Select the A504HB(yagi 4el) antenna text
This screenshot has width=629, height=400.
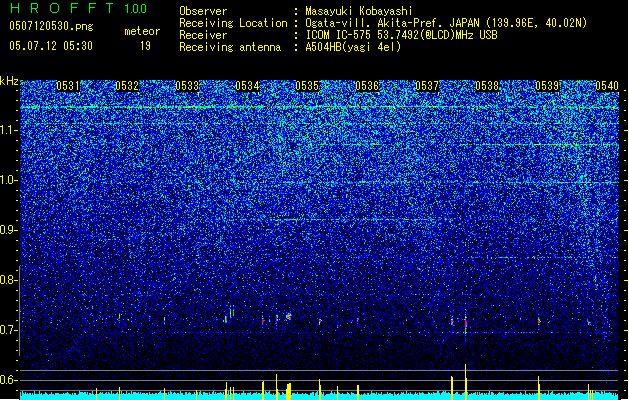pos(353,47)
